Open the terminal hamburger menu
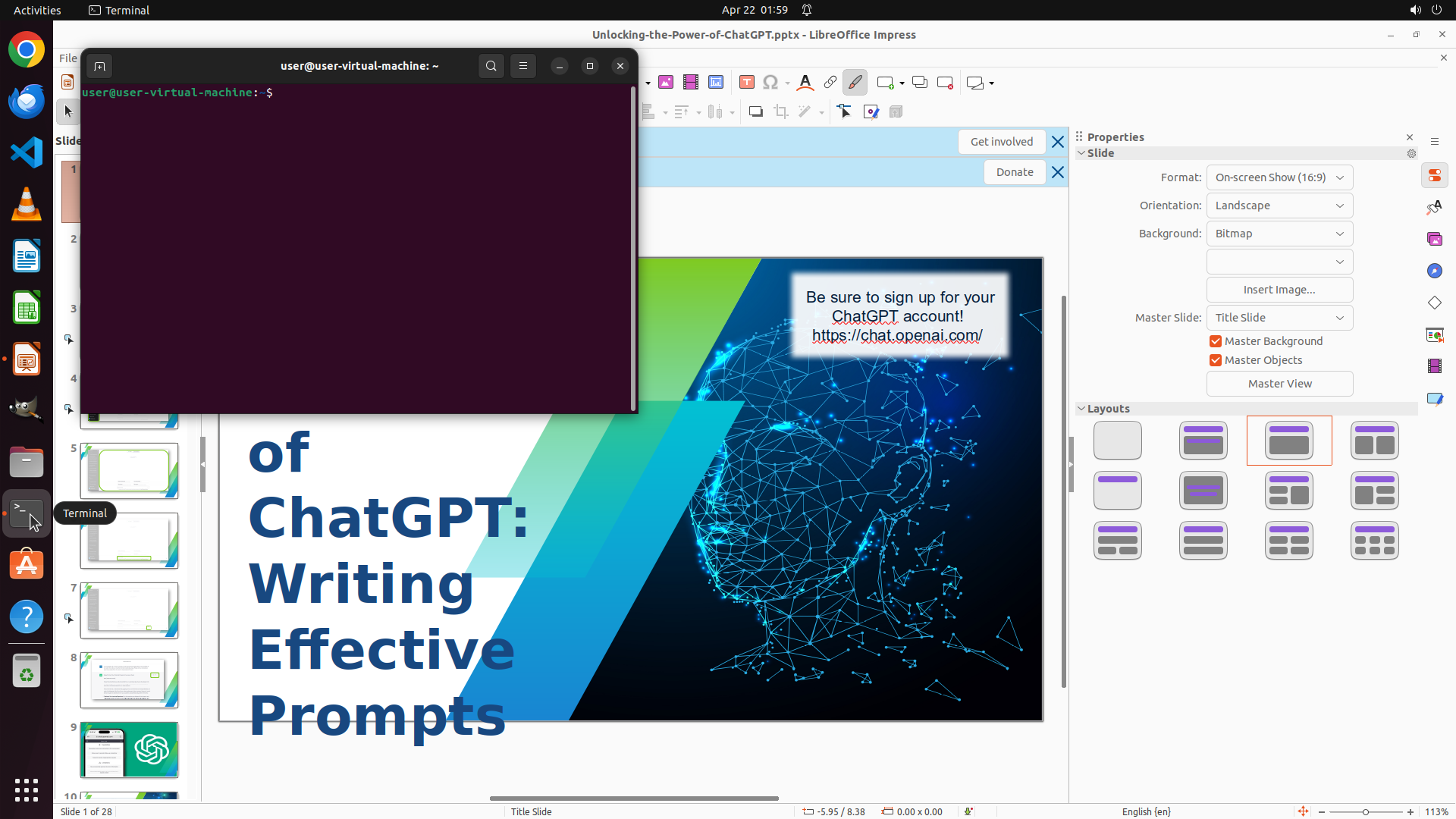1456x819 pixels. tap(523, 66)
